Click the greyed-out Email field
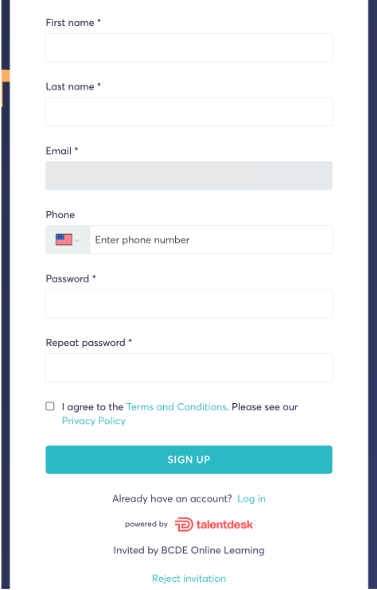Viewport: 377px width, 590px height. point(189,175)
